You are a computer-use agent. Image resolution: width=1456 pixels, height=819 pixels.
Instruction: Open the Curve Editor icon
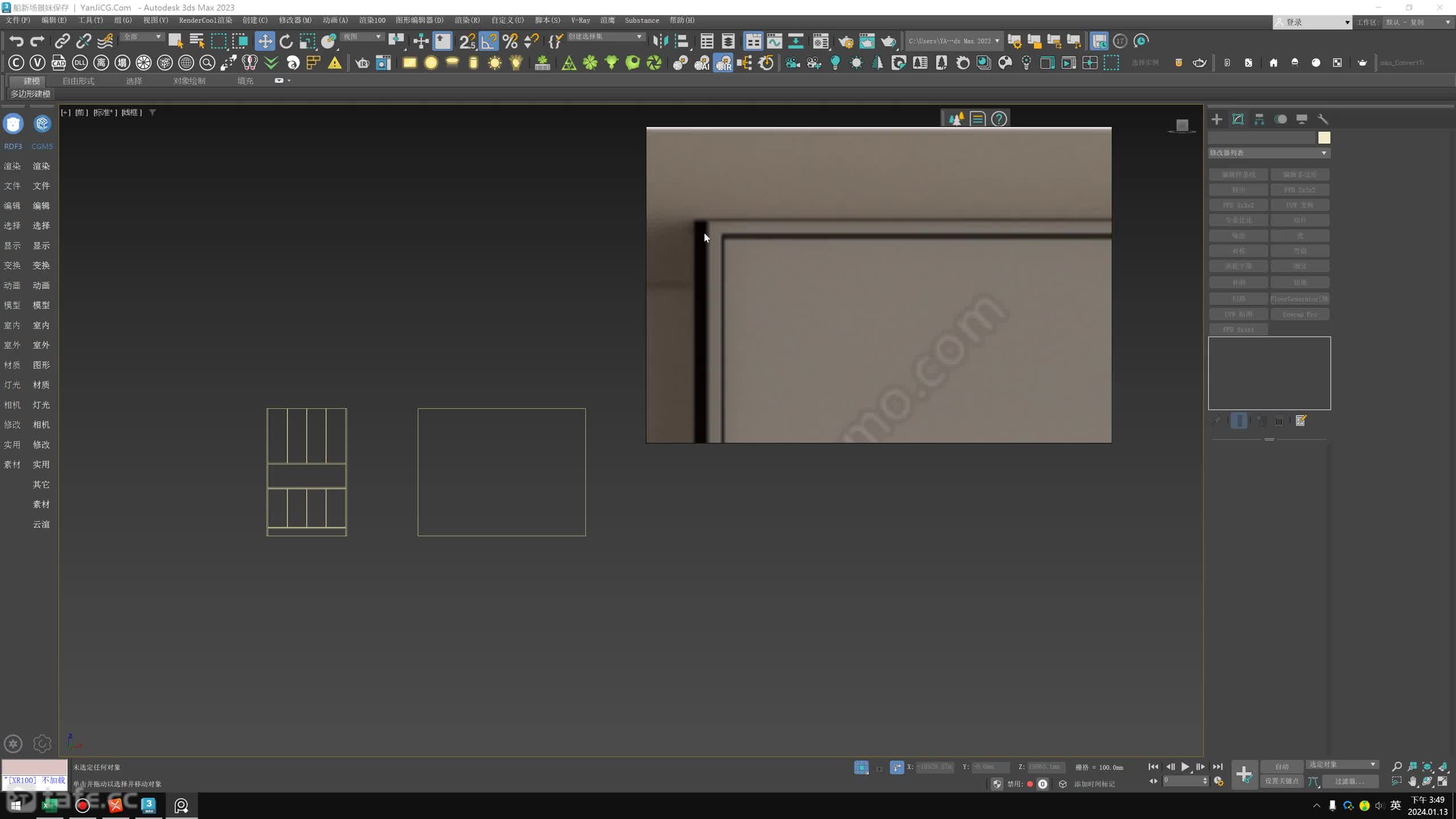pos(775,41)
